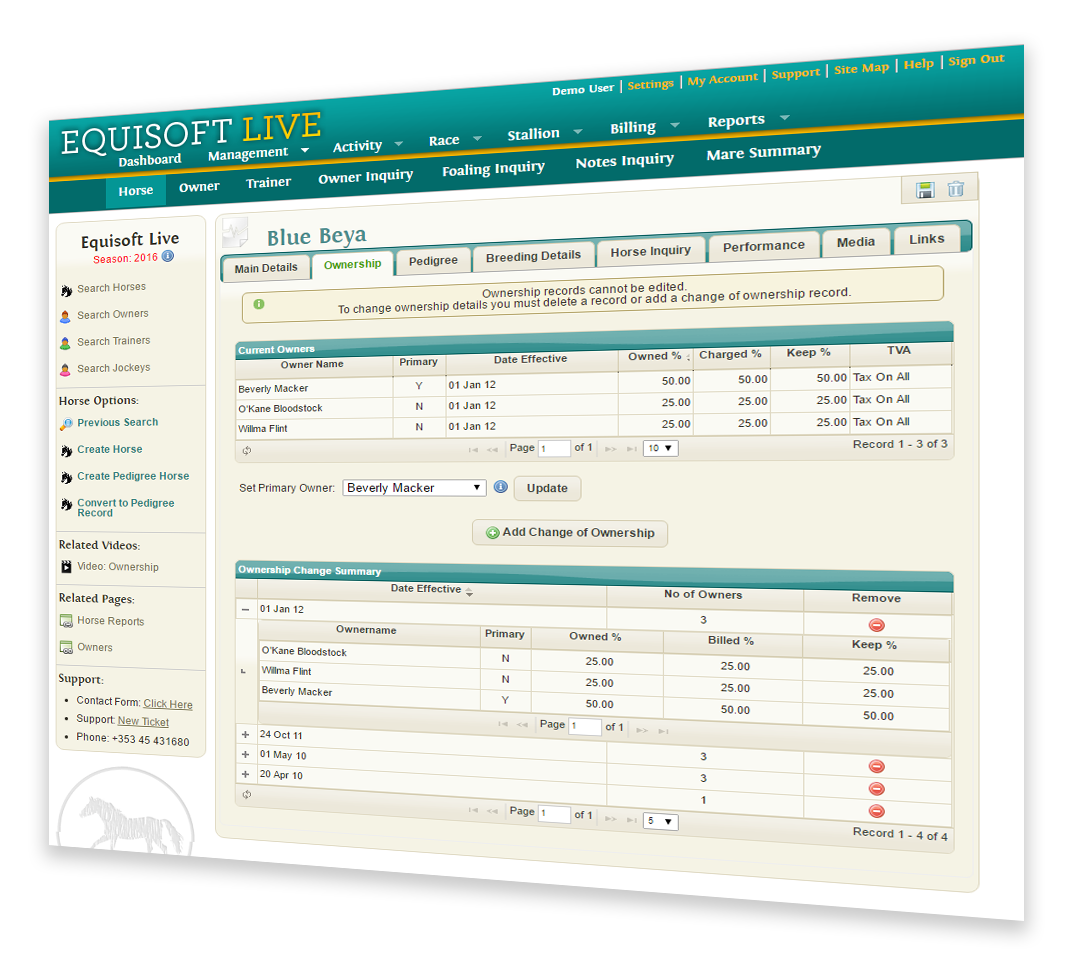Expand the 24 Oct 11 row
Image resolution: width=1073 pixels, height=965 pixels.
tap(245, 734)
